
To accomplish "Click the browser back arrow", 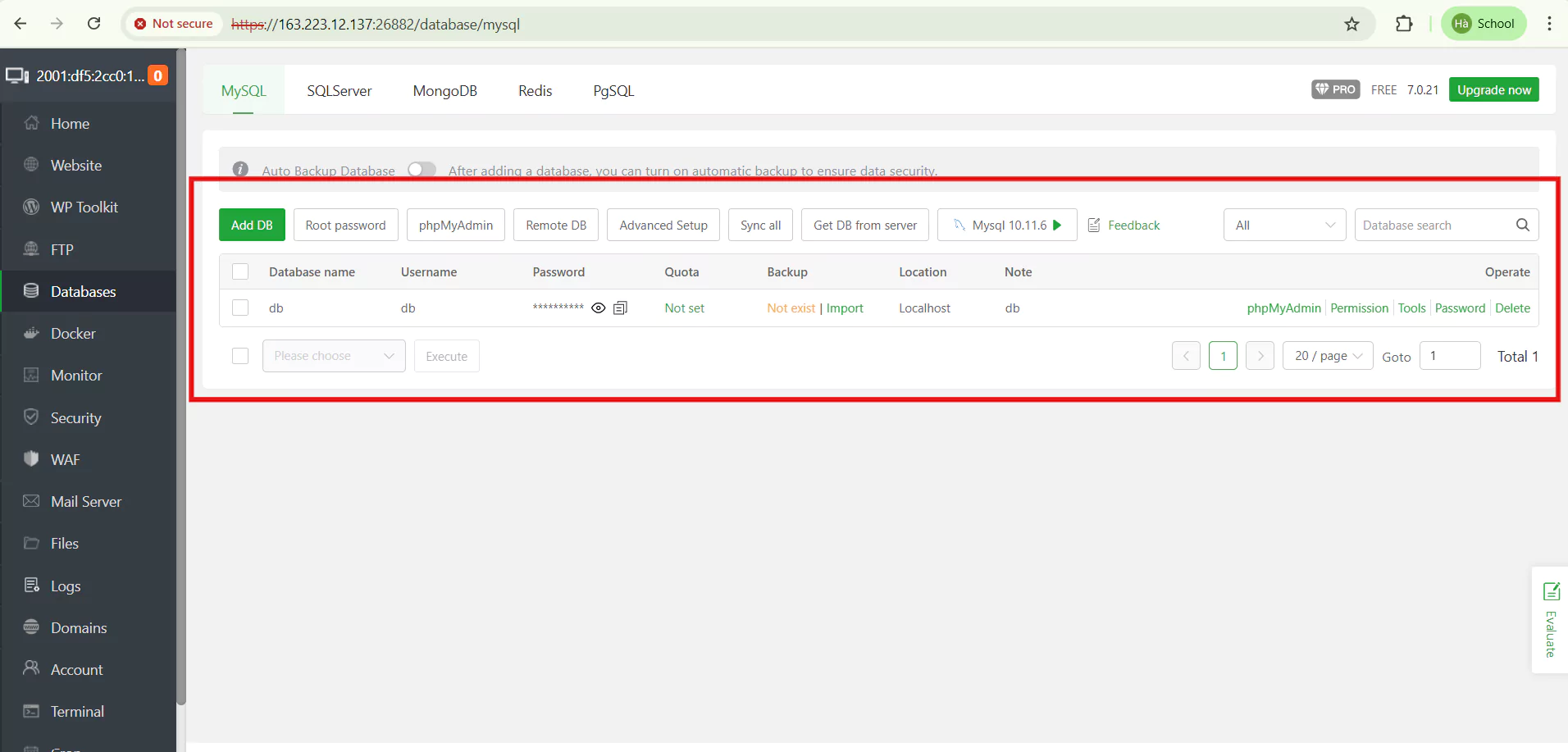I will 21,24.
